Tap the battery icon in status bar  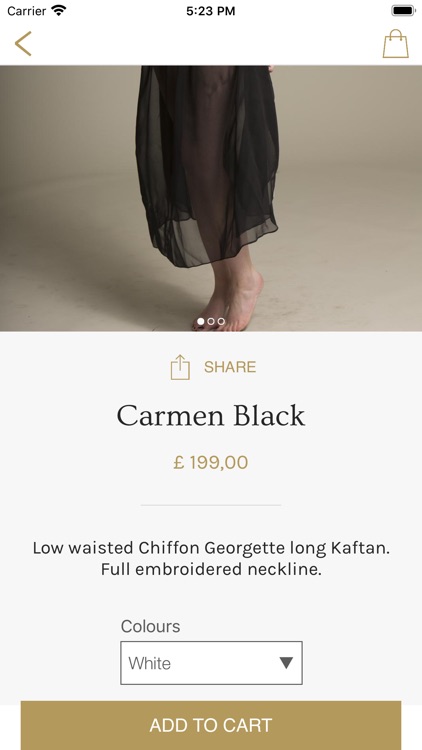403,11
